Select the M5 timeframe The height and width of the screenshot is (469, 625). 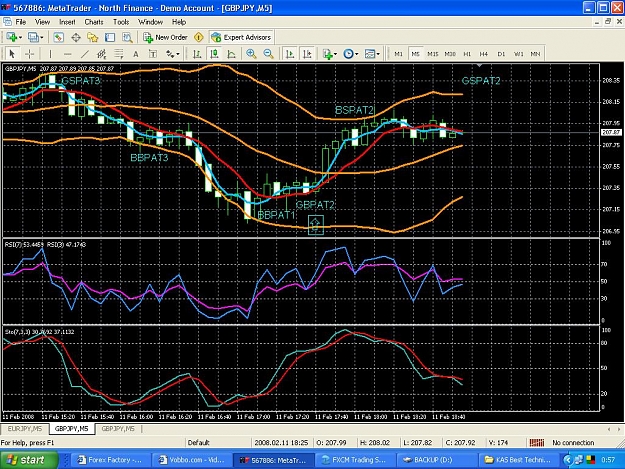click(415, 54)
